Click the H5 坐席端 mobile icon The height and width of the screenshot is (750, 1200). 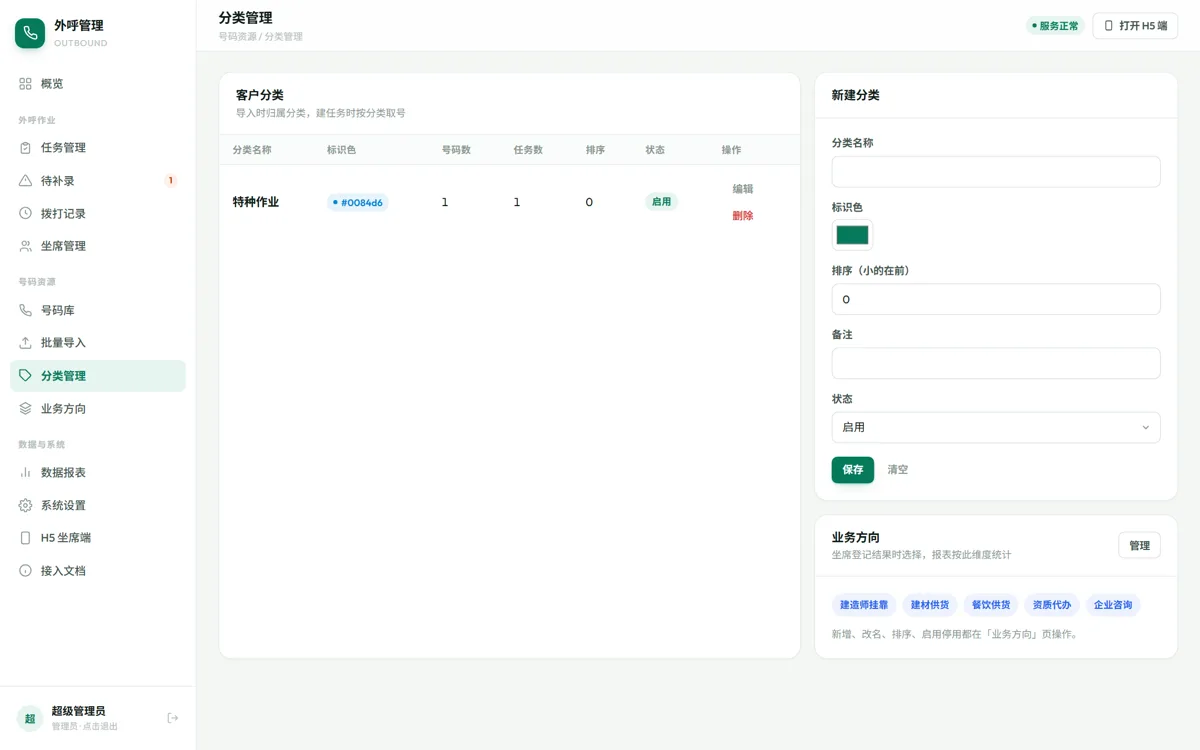click(x=26, y=538)
